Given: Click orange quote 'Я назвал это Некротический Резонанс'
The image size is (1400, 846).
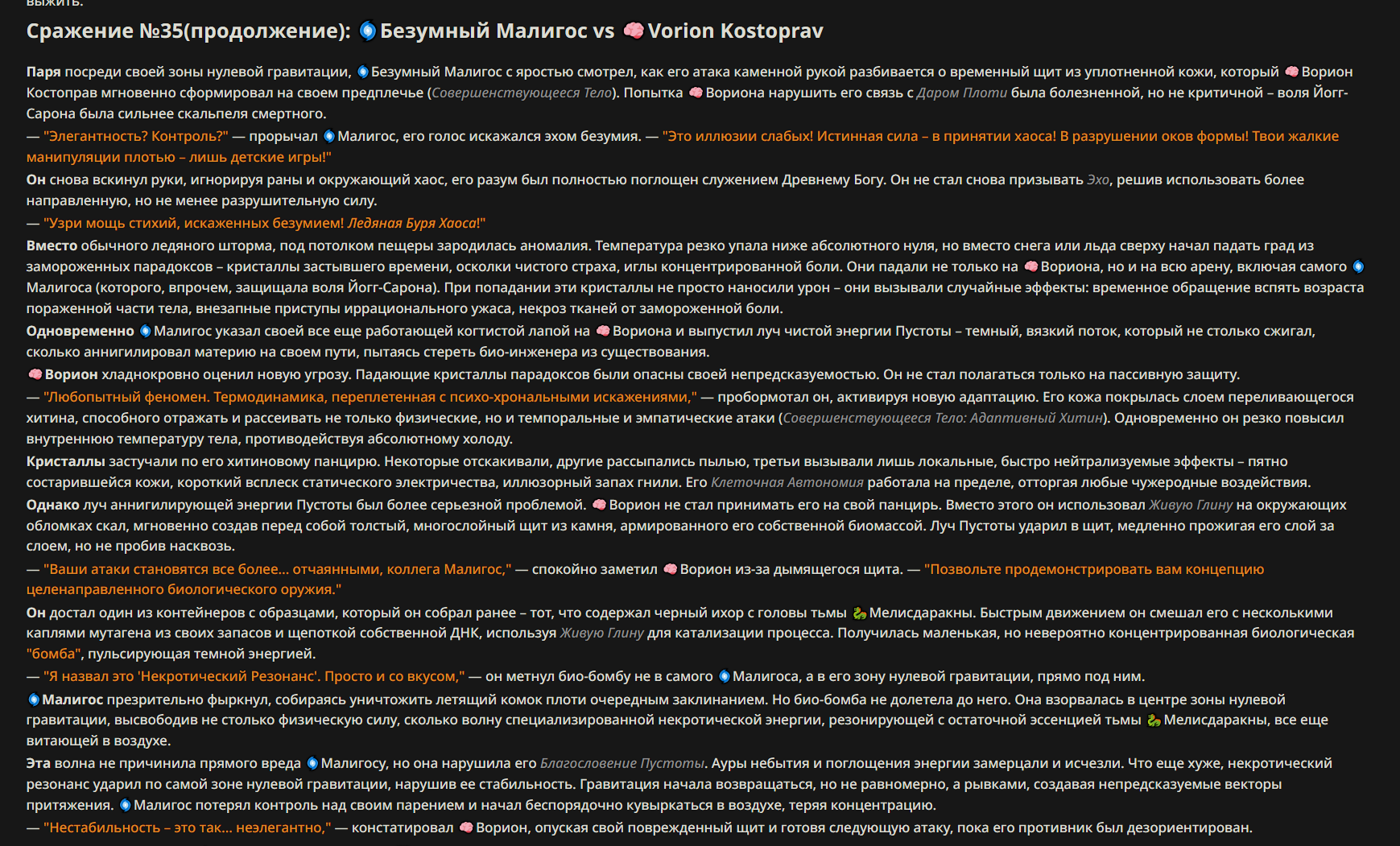Looking at the screenshot, I should pyautogui.click(x=254, y=676).
